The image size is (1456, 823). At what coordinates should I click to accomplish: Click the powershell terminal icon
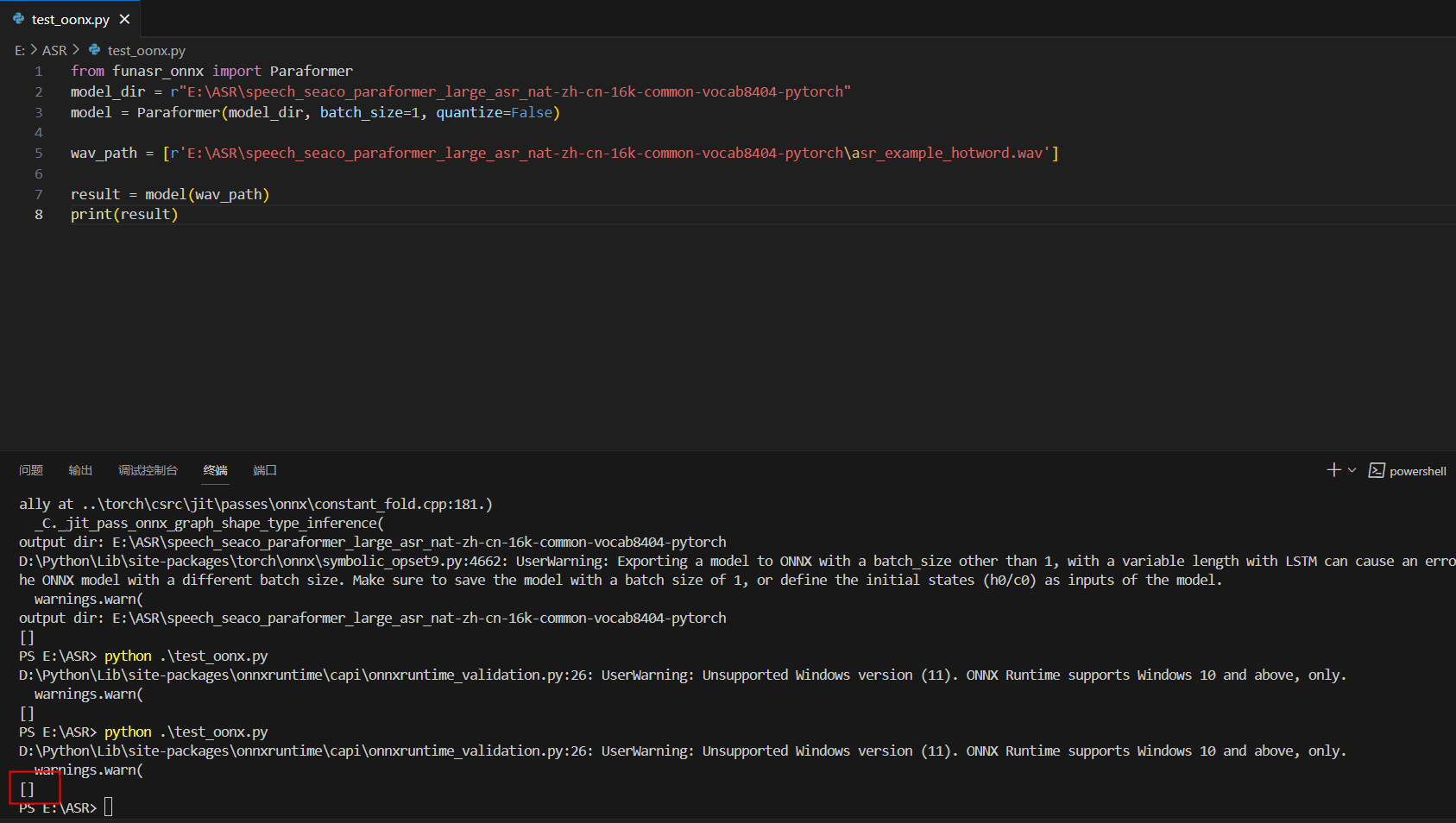click(1377, 470)
